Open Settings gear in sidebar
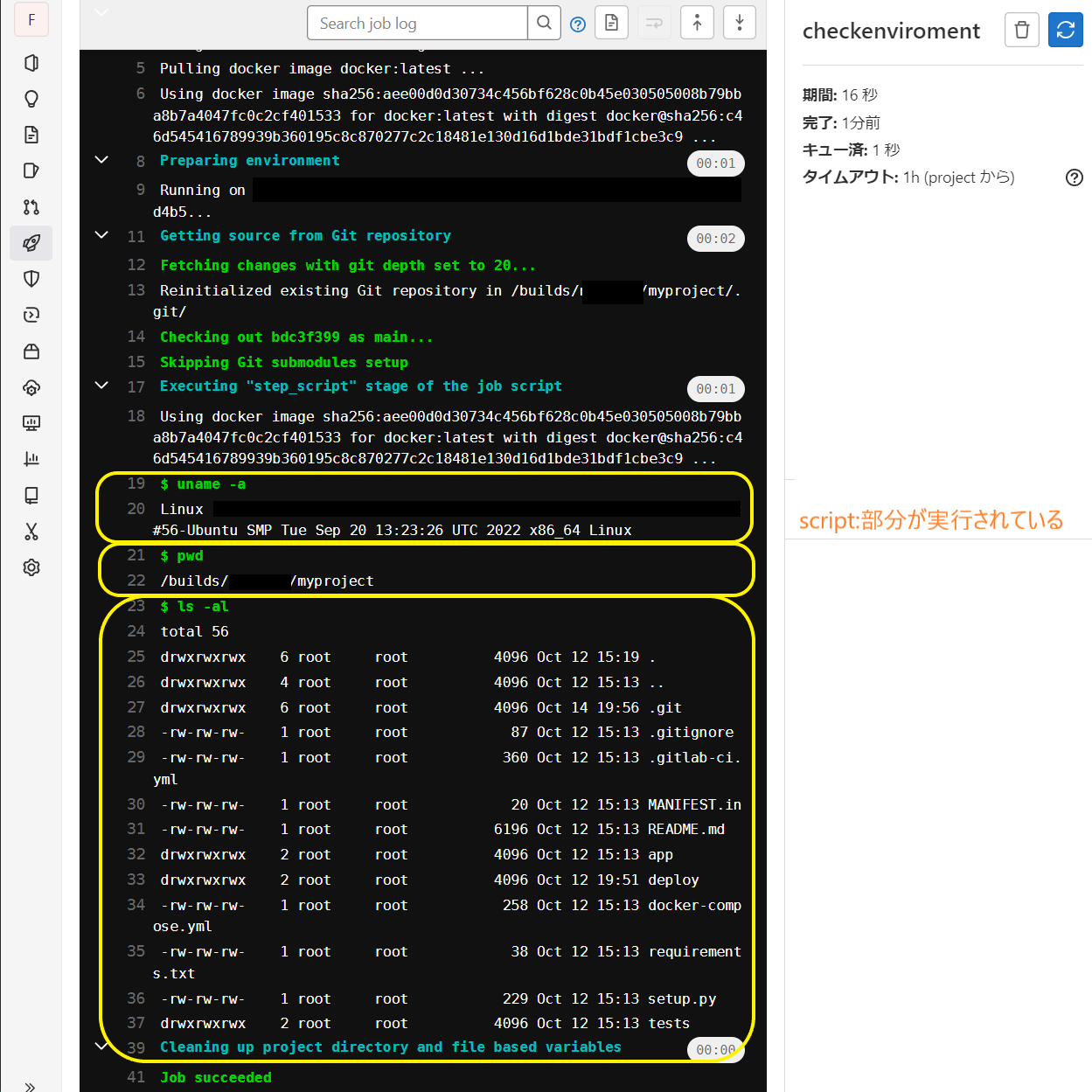Screen dimensions: 1092x1092 (31, 567)
